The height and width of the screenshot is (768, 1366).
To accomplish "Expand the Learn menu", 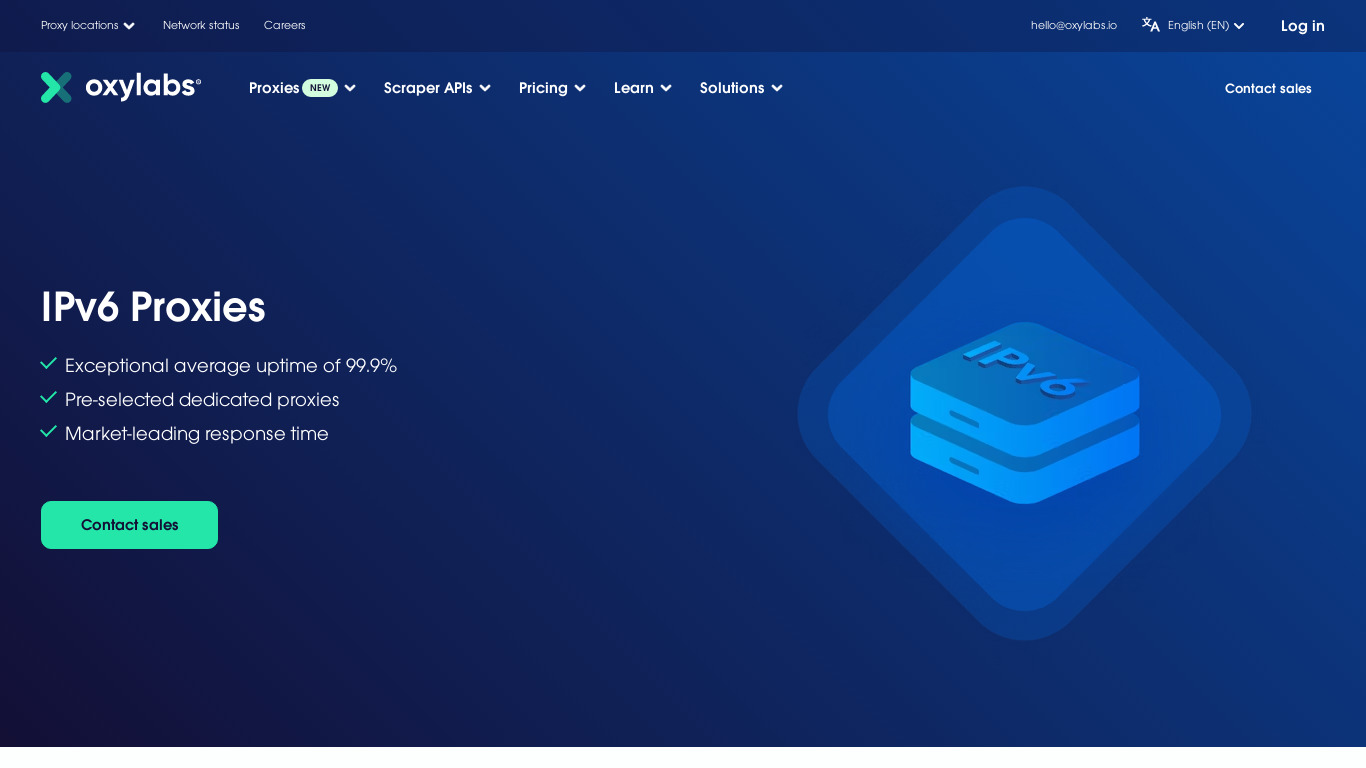I will point(643,88).
